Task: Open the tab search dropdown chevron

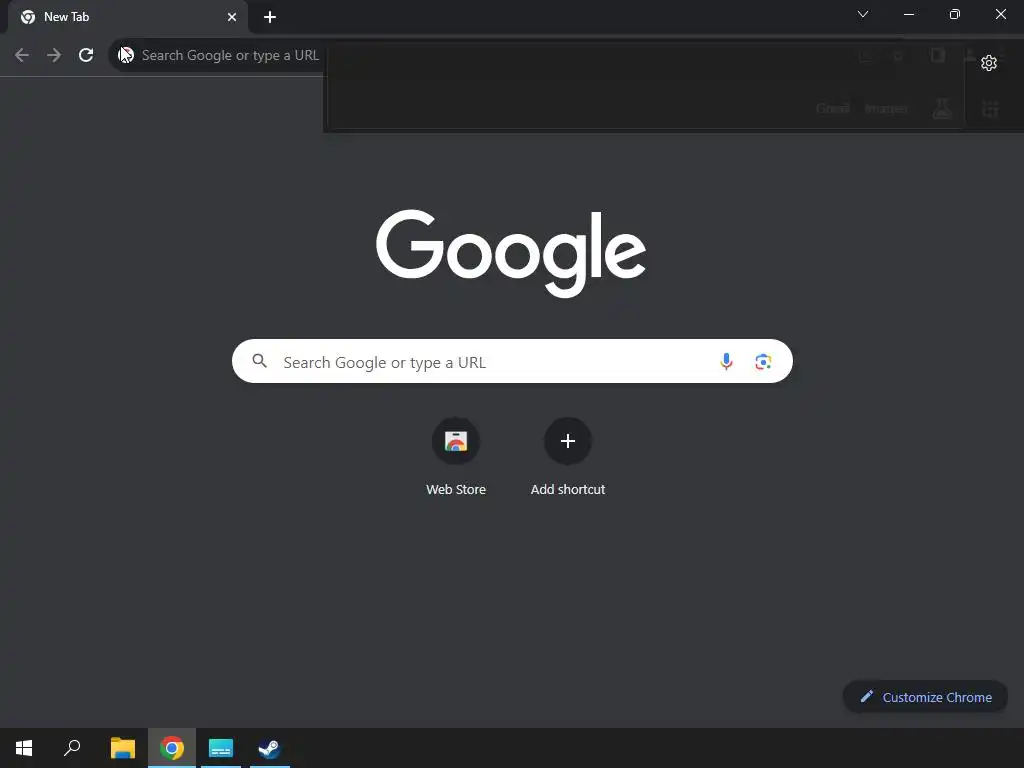Action: (x=863, y=14)
